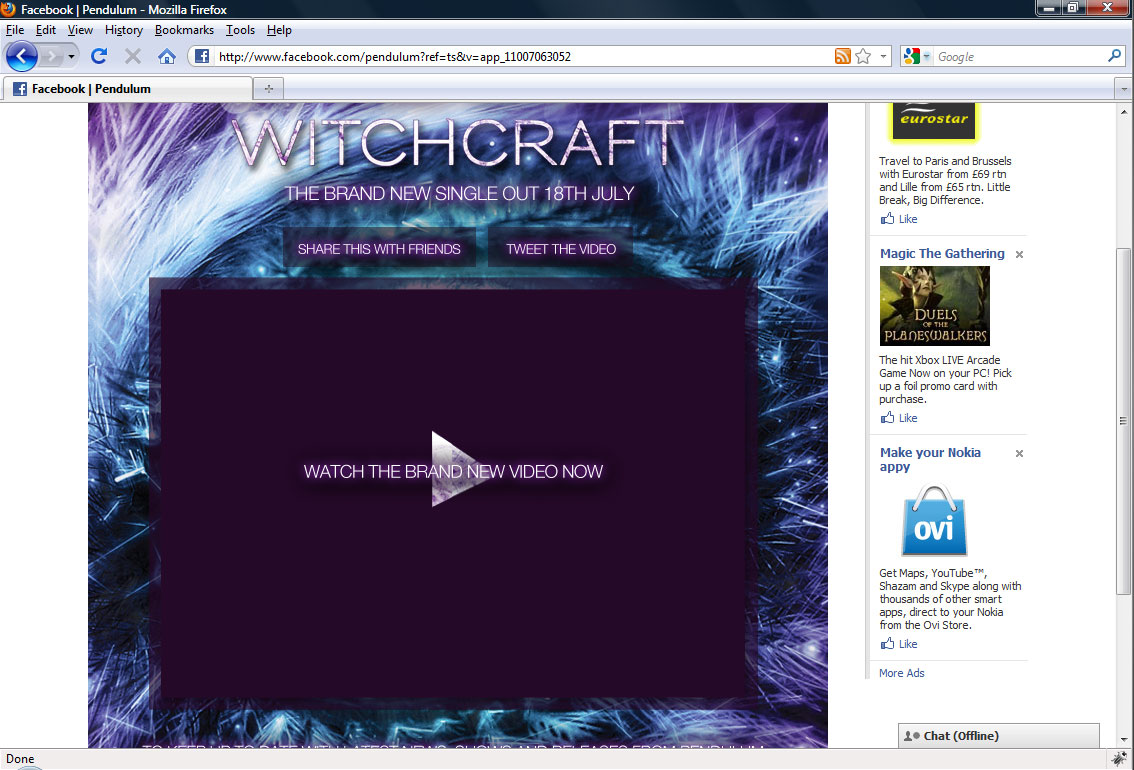1134x770 pixels.
Task: Click text 'THE BRAND NEW SINGLE OUT 18TH JULY'
Action: [x=459, y=194]
